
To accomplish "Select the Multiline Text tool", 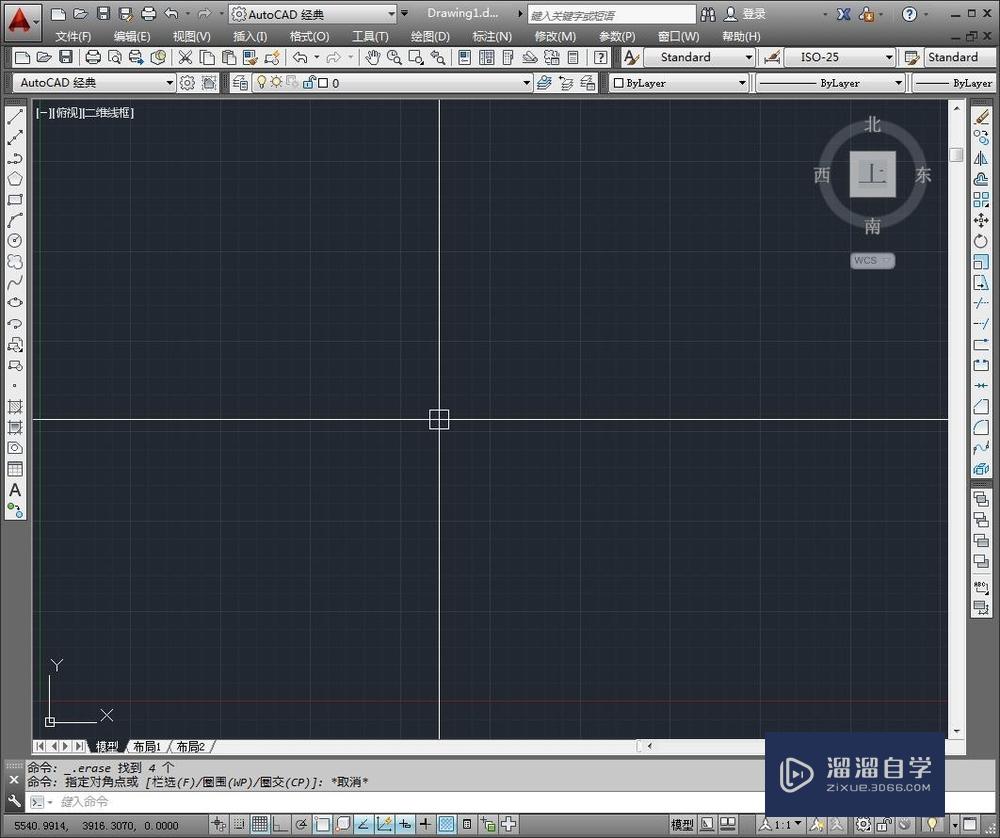I will [13, 490].
